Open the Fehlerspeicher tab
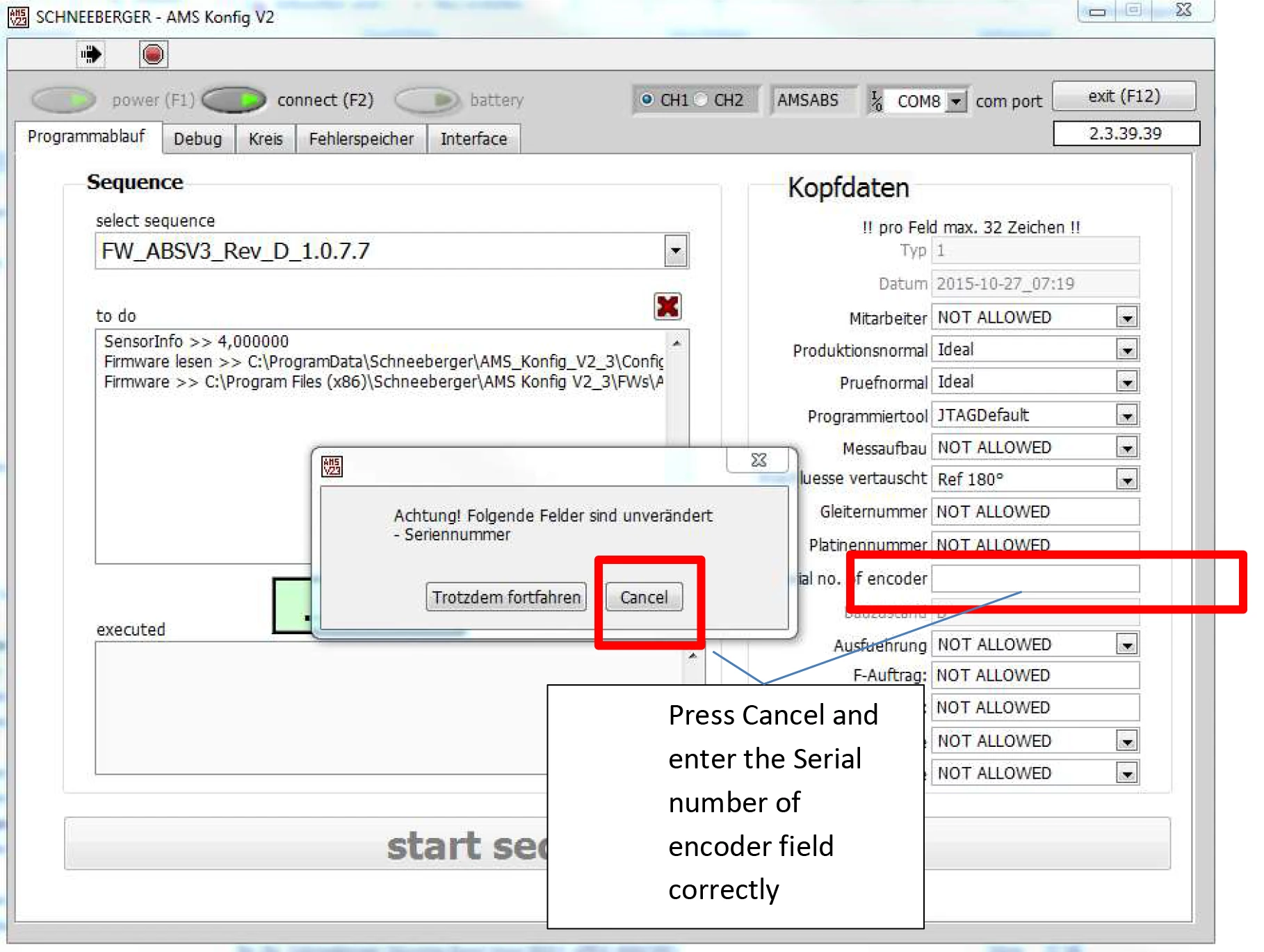The width and height of the screenshot is (1264, 952). pos(361,139)
